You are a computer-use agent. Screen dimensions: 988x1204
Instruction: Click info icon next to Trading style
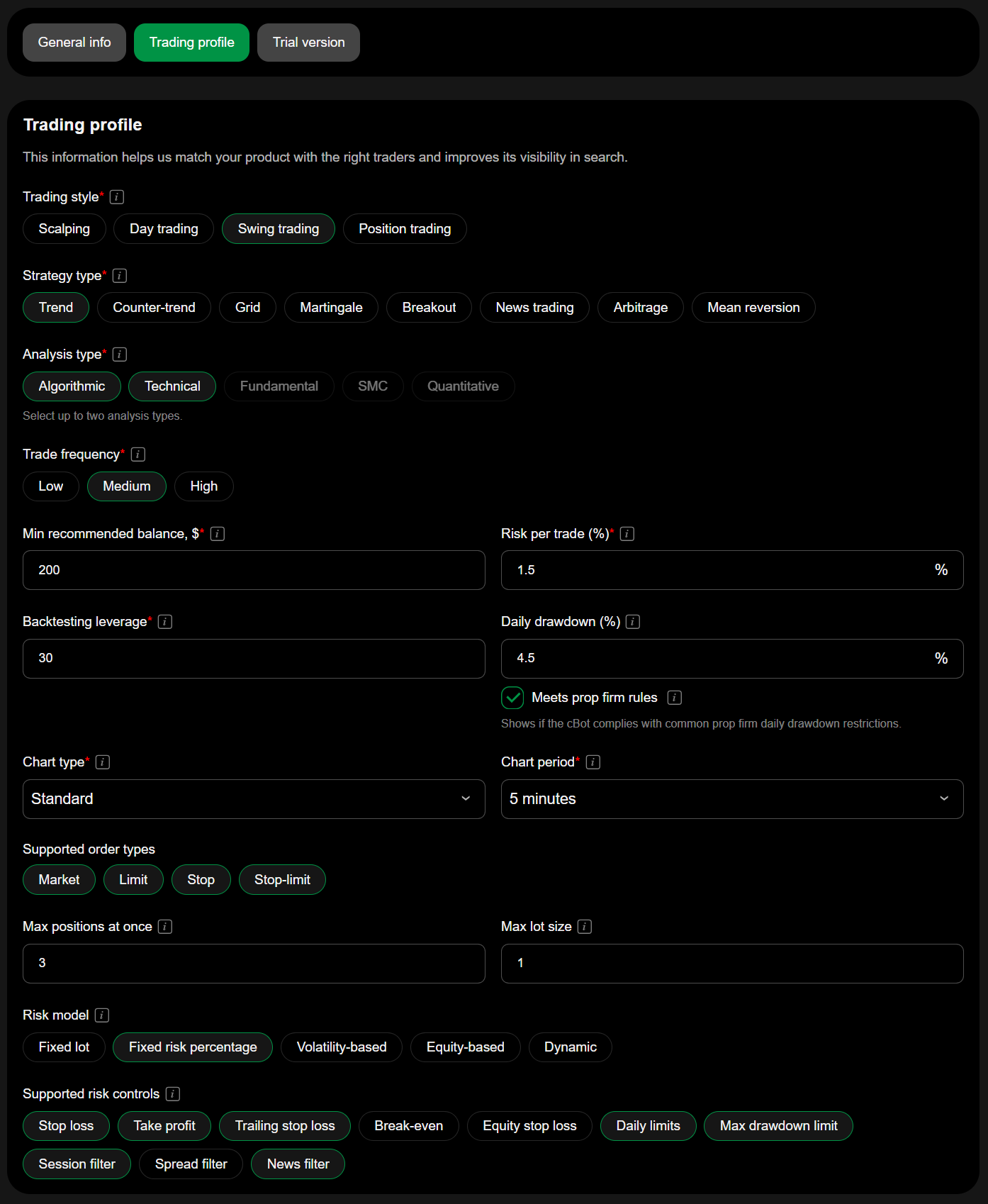[117, 197]
